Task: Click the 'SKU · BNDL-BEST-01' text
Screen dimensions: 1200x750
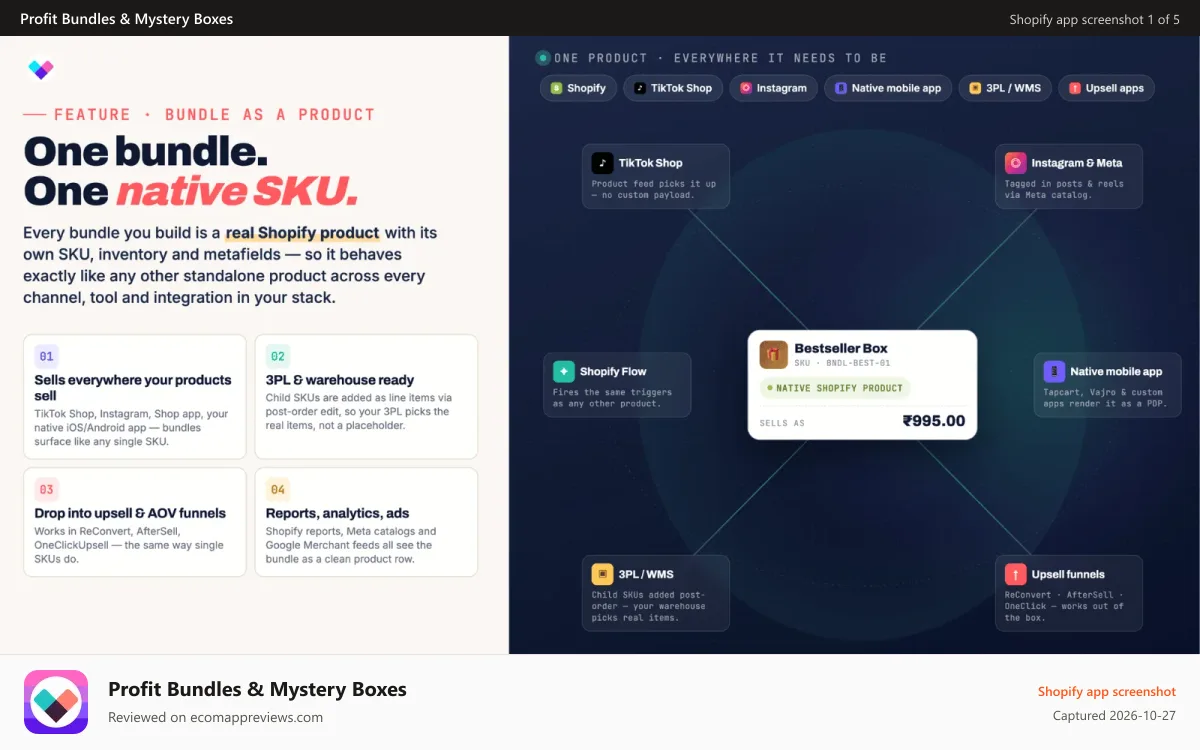Action: tap(842, 363)
